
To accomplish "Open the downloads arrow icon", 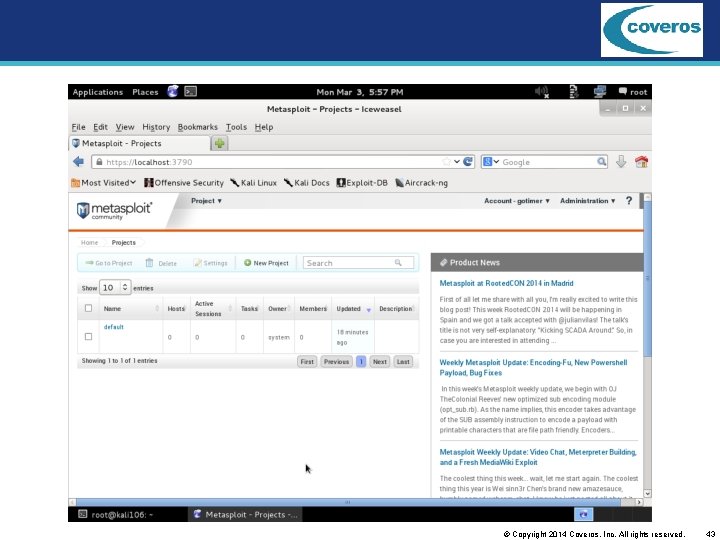I will [621, 162].
